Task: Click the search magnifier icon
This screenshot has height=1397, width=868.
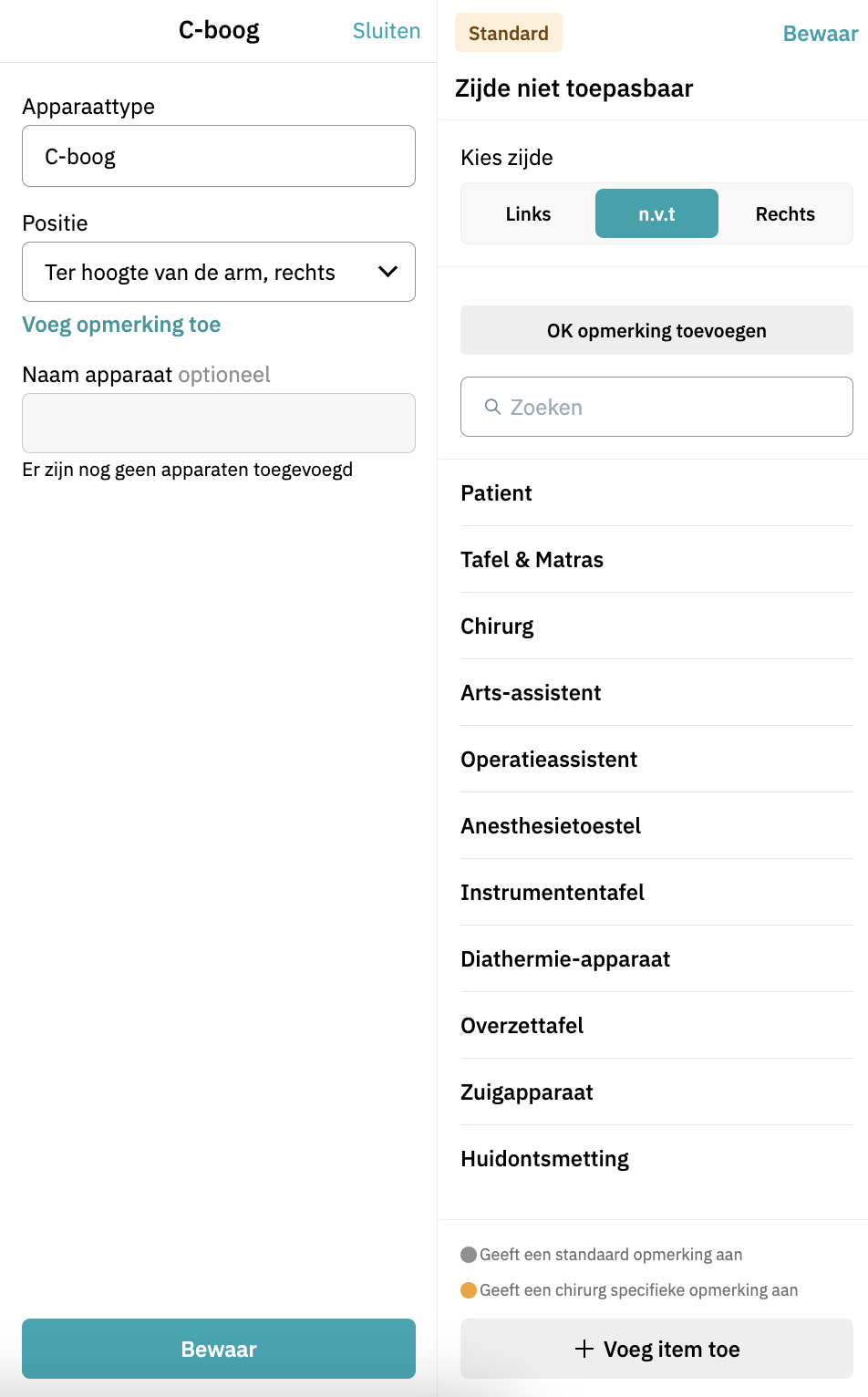Action: [492, 407]
